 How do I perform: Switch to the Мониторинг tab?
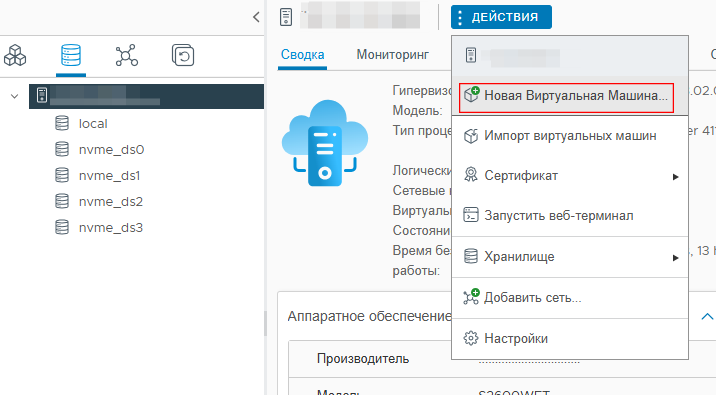[393, 55]
